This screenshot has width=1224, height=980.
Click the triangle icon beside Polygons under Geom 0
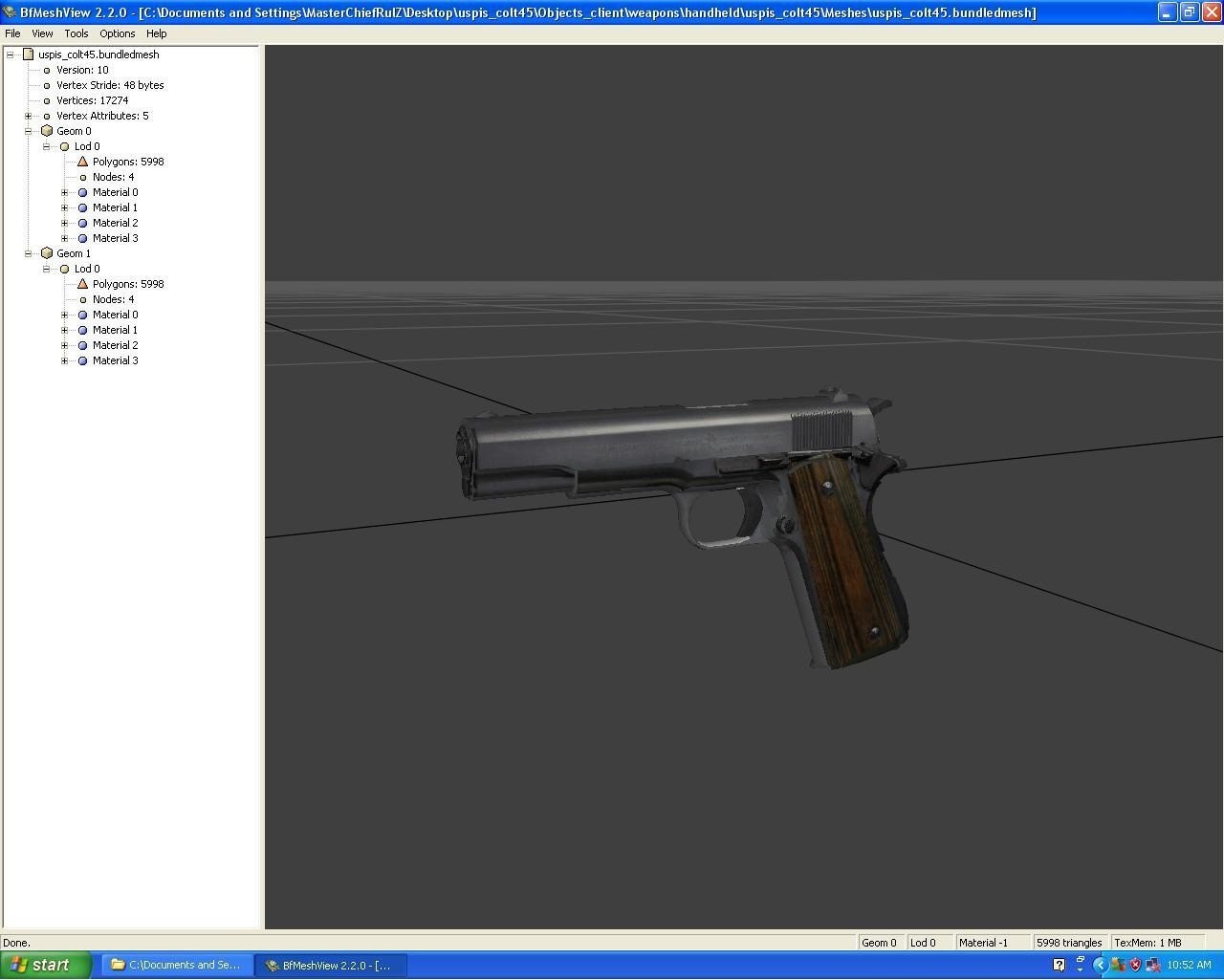coord(82,162)
